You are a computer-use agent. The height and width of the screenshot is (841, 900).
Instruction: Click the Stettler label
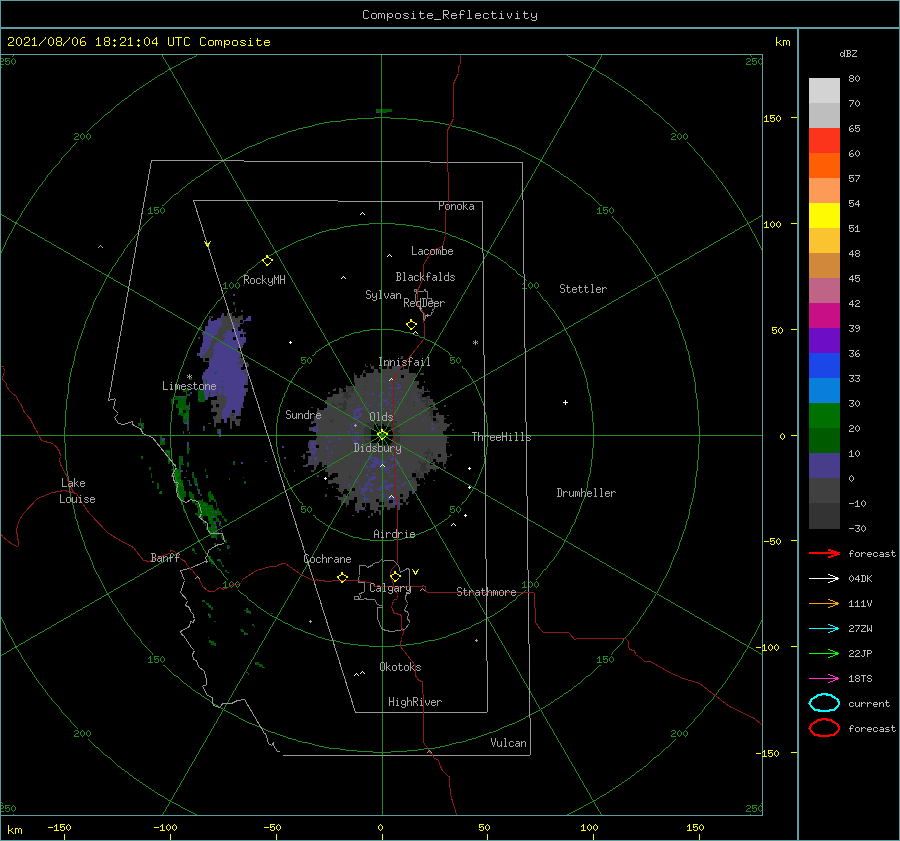point(583,289)
